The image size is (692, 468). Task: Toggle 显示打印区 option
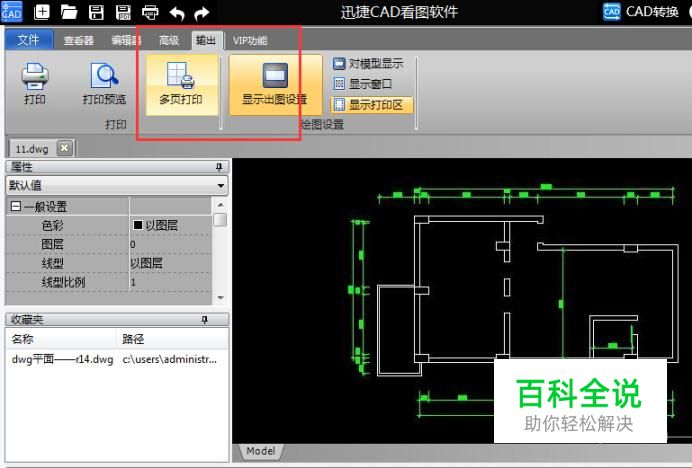tap(372, 105)
